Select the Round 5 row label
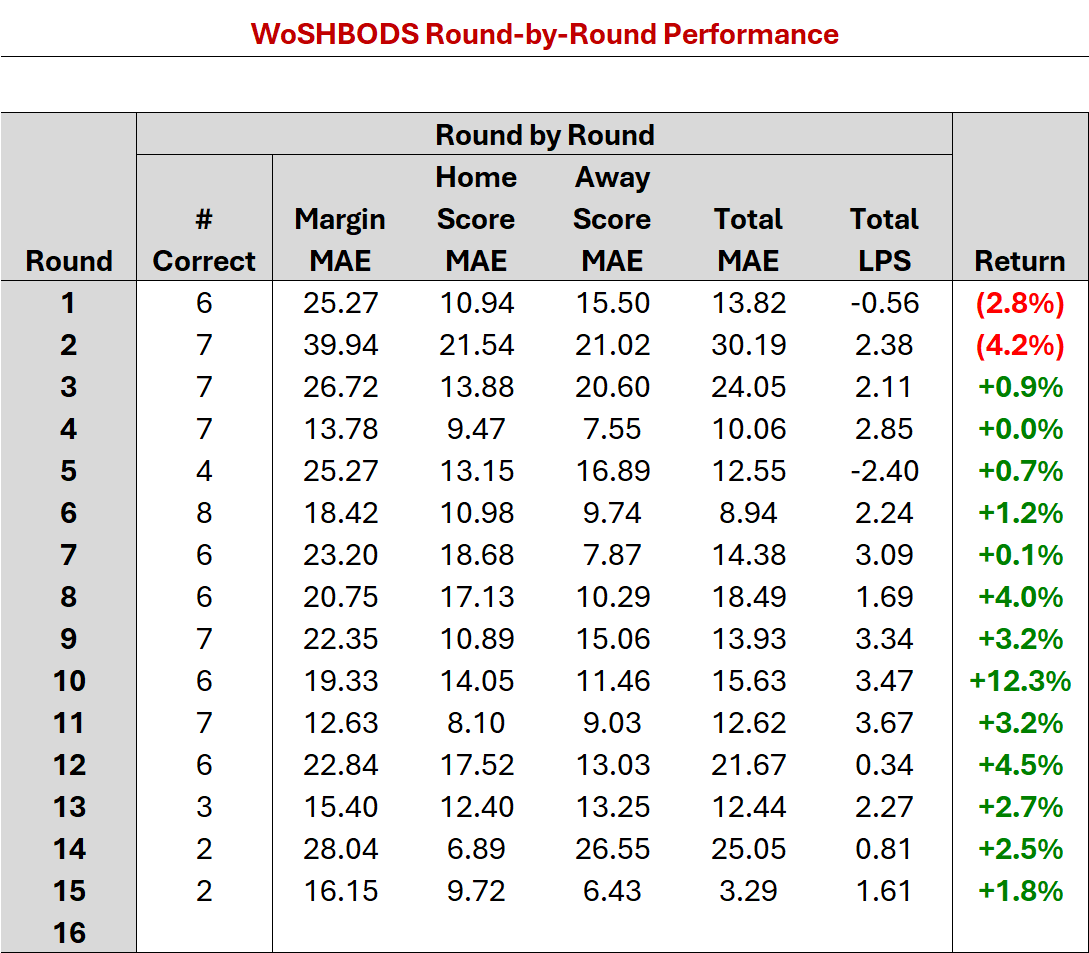 pyautogui.click(x=68, y=471)
